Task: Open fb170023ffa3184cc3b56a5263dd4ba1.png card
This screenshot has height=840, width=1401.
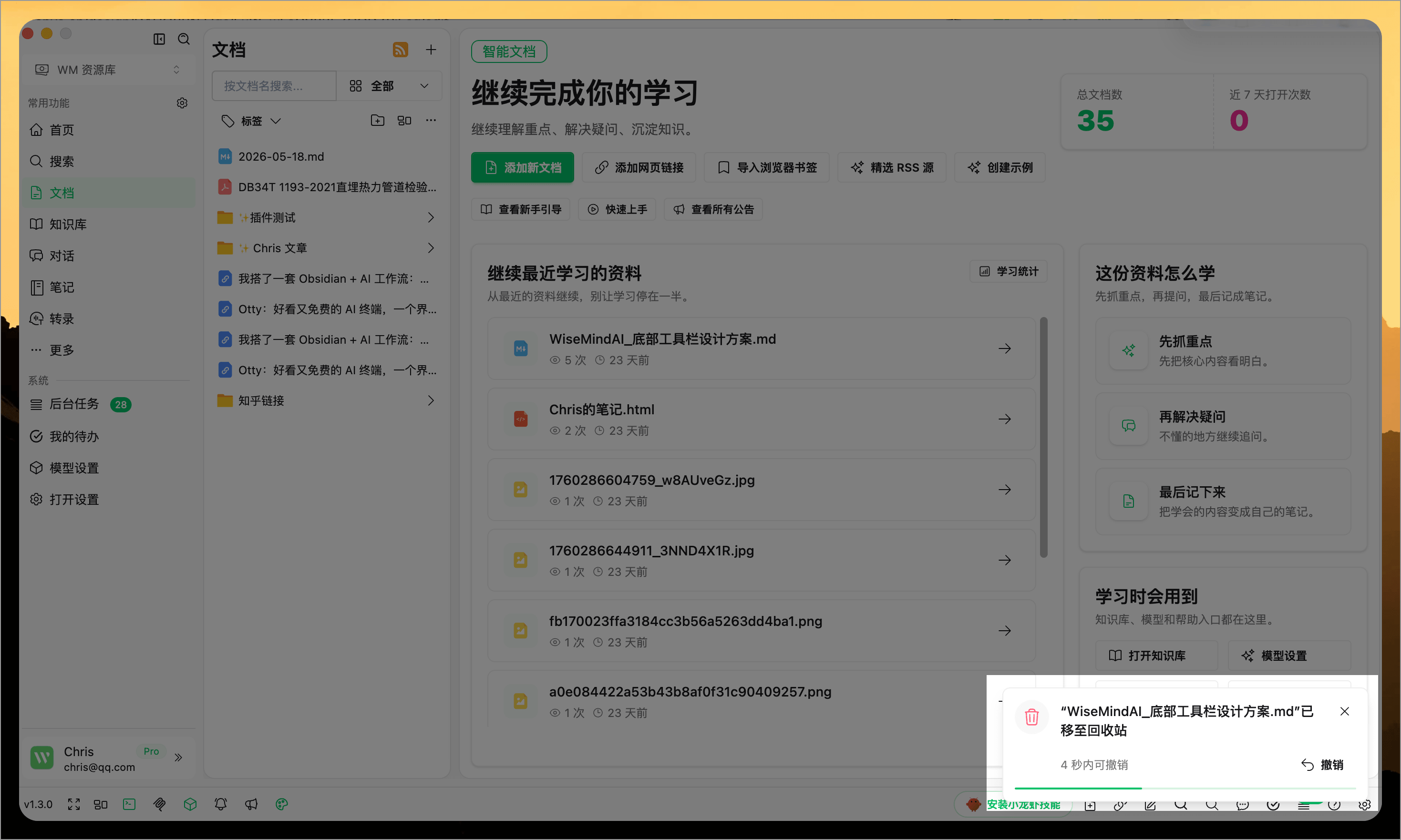Action: point(761,631)
